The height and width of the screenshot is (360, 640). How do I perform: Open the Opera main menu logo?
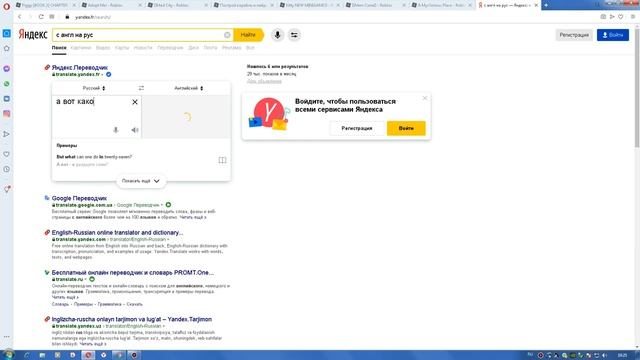click(7, 6)
